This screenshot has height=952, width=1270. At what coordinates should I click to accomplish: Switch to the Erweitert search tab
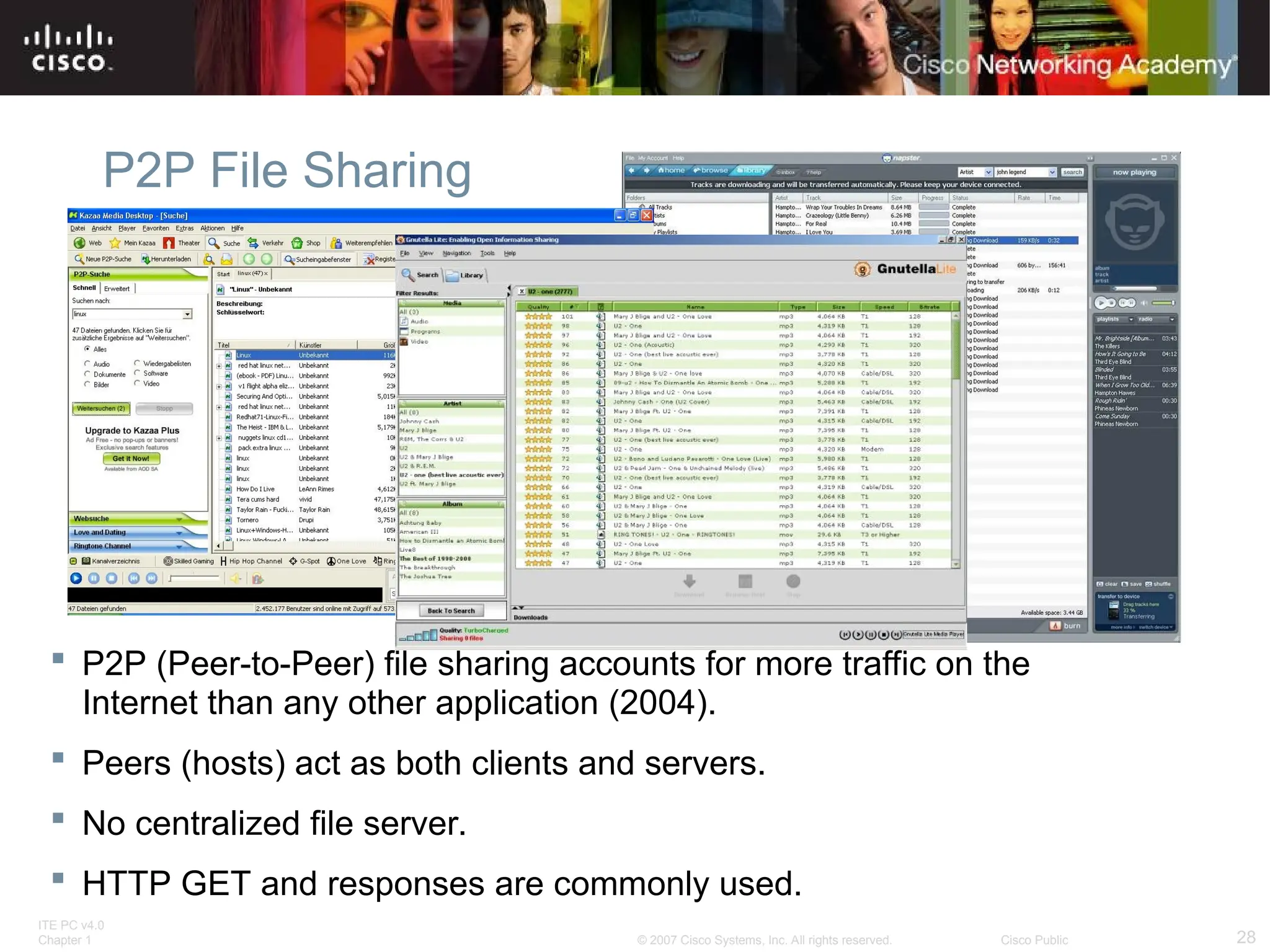click(x=117, y=288)
